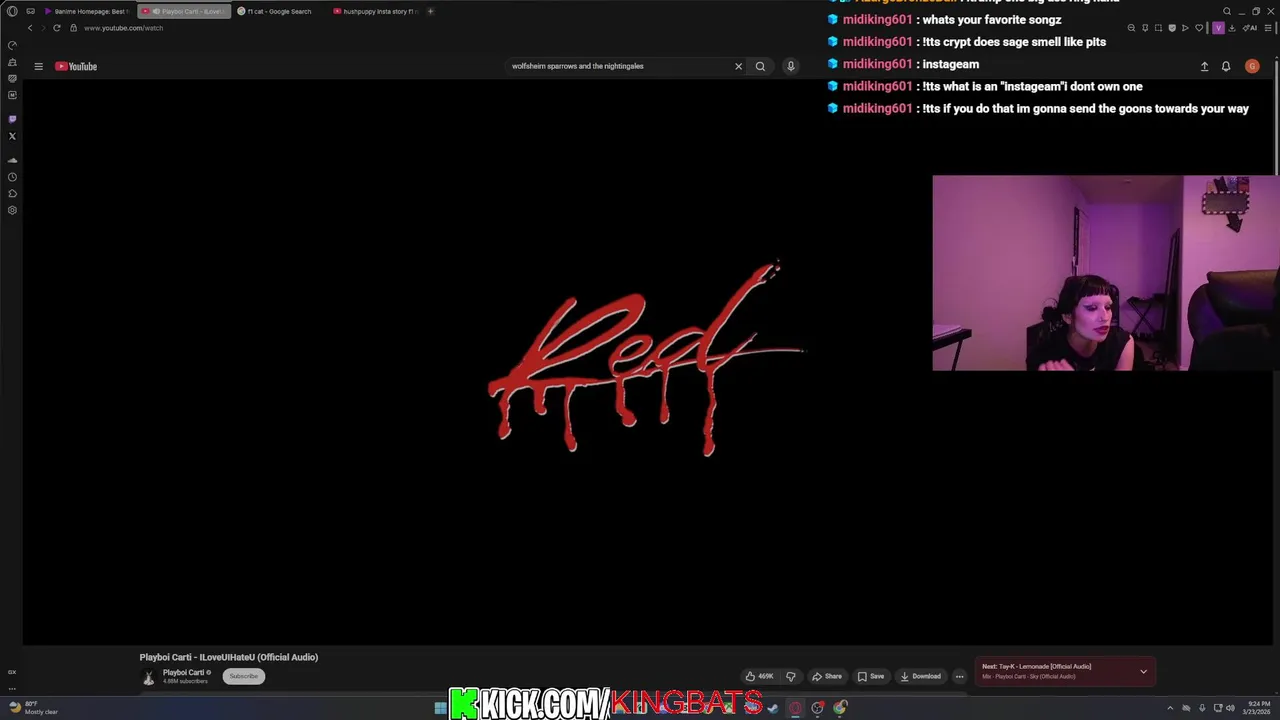Expand the Next Tay-K Lemonade queue panel
Screen dimensions: 1280x720
point(1143,671)
